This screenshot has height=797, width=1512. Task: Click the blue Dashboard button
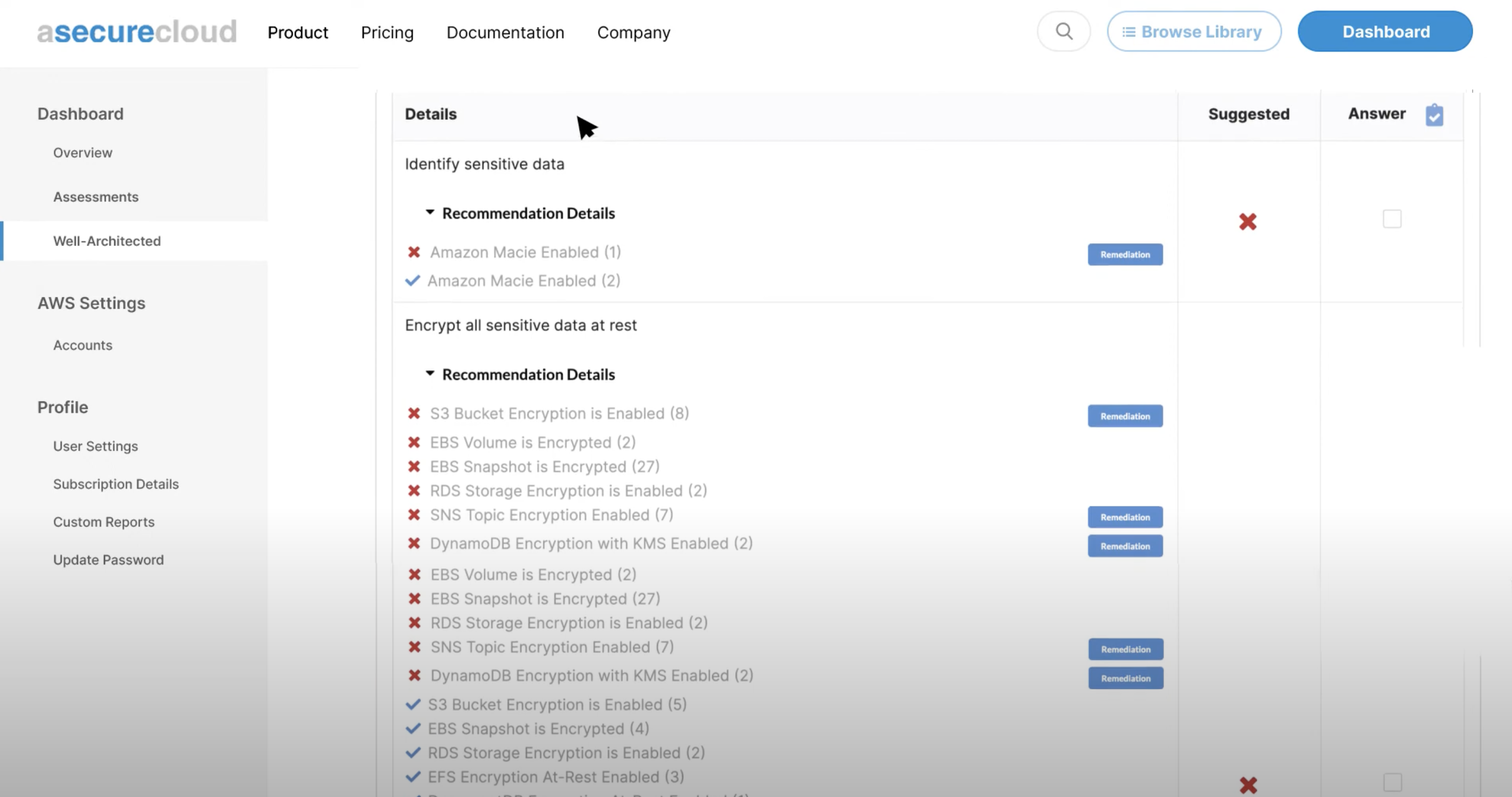coord(1384,31)
